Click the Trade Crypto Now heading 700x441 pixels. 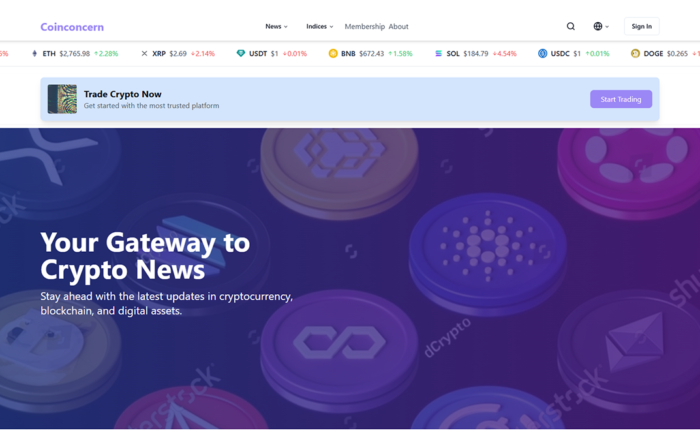122,94
